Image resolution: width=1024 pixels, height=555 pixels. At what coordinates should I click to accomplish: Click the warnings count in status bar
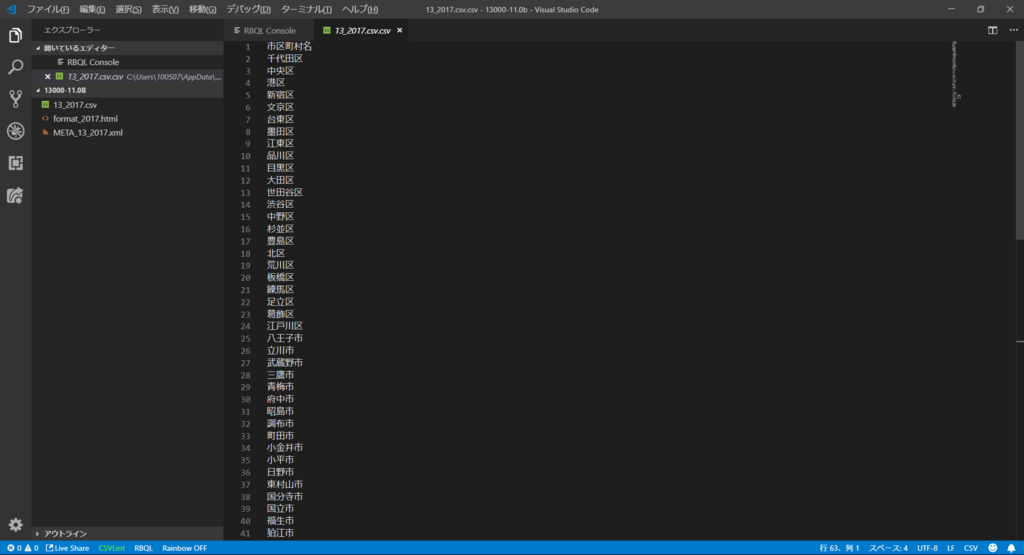[31, 548]
